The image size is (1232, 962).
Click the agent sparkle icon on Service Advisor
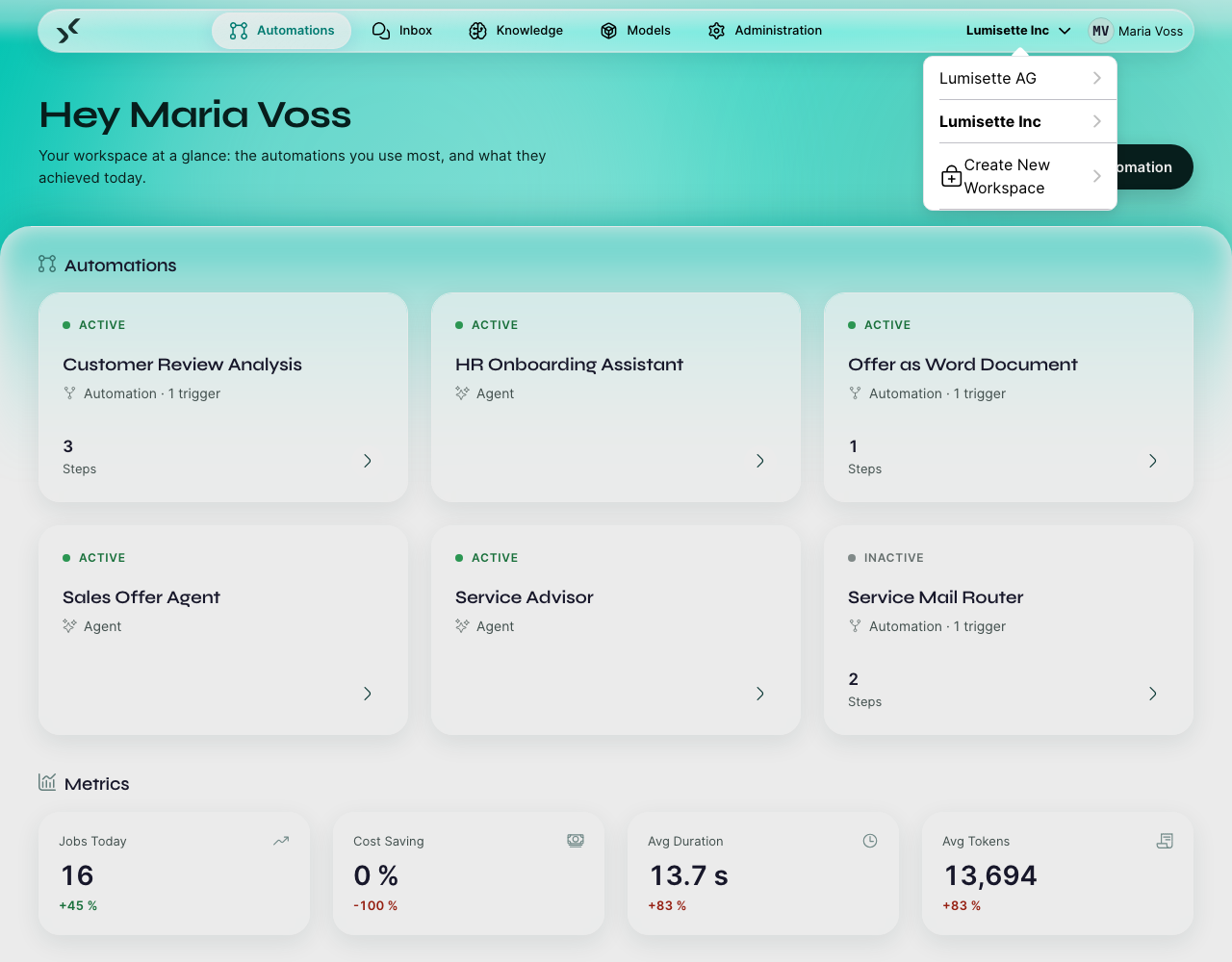(462, 626)
